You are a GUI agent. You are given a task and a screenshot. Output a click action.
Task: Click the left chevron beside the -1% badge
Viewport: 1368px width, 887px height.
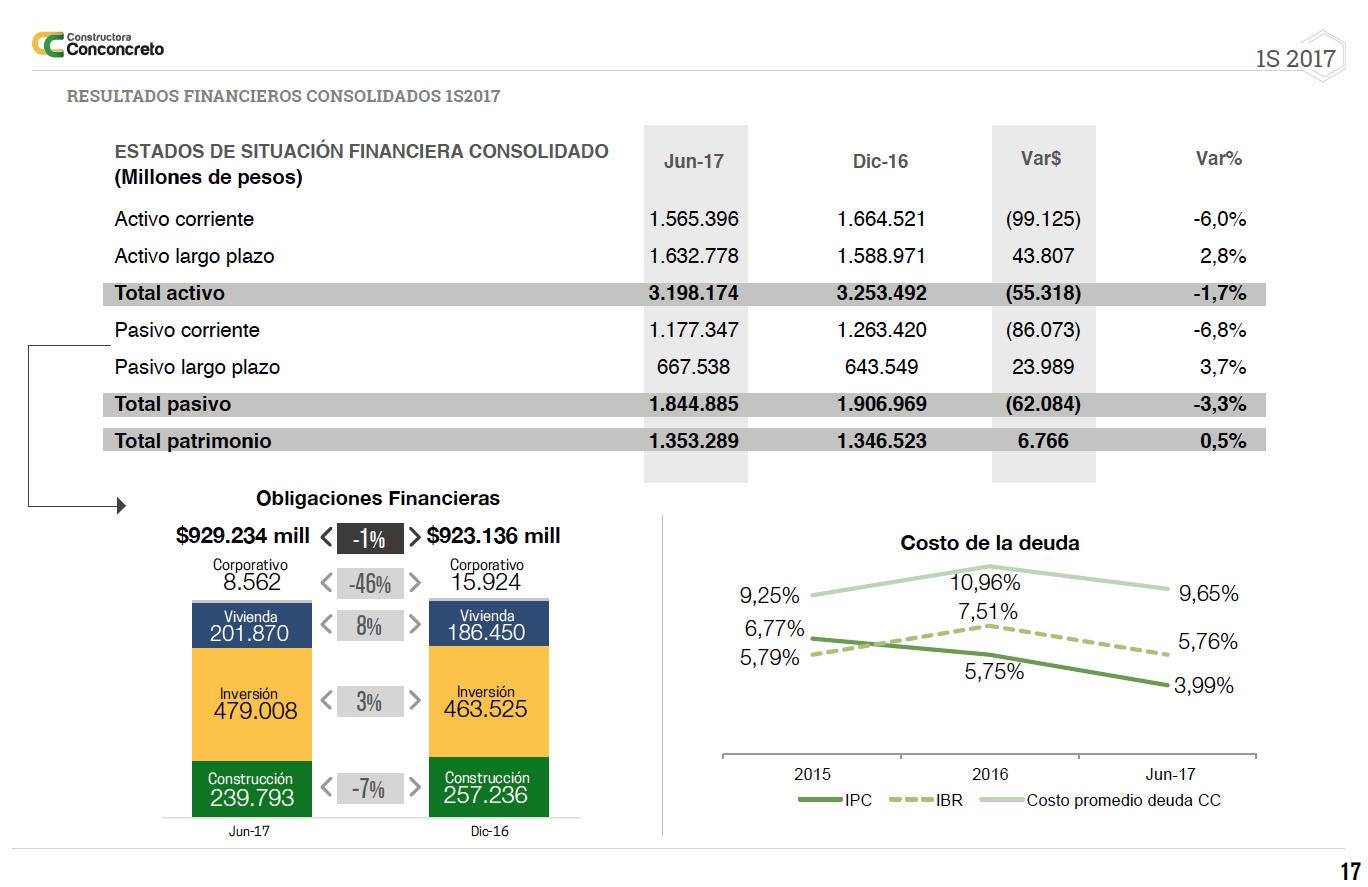326,538
